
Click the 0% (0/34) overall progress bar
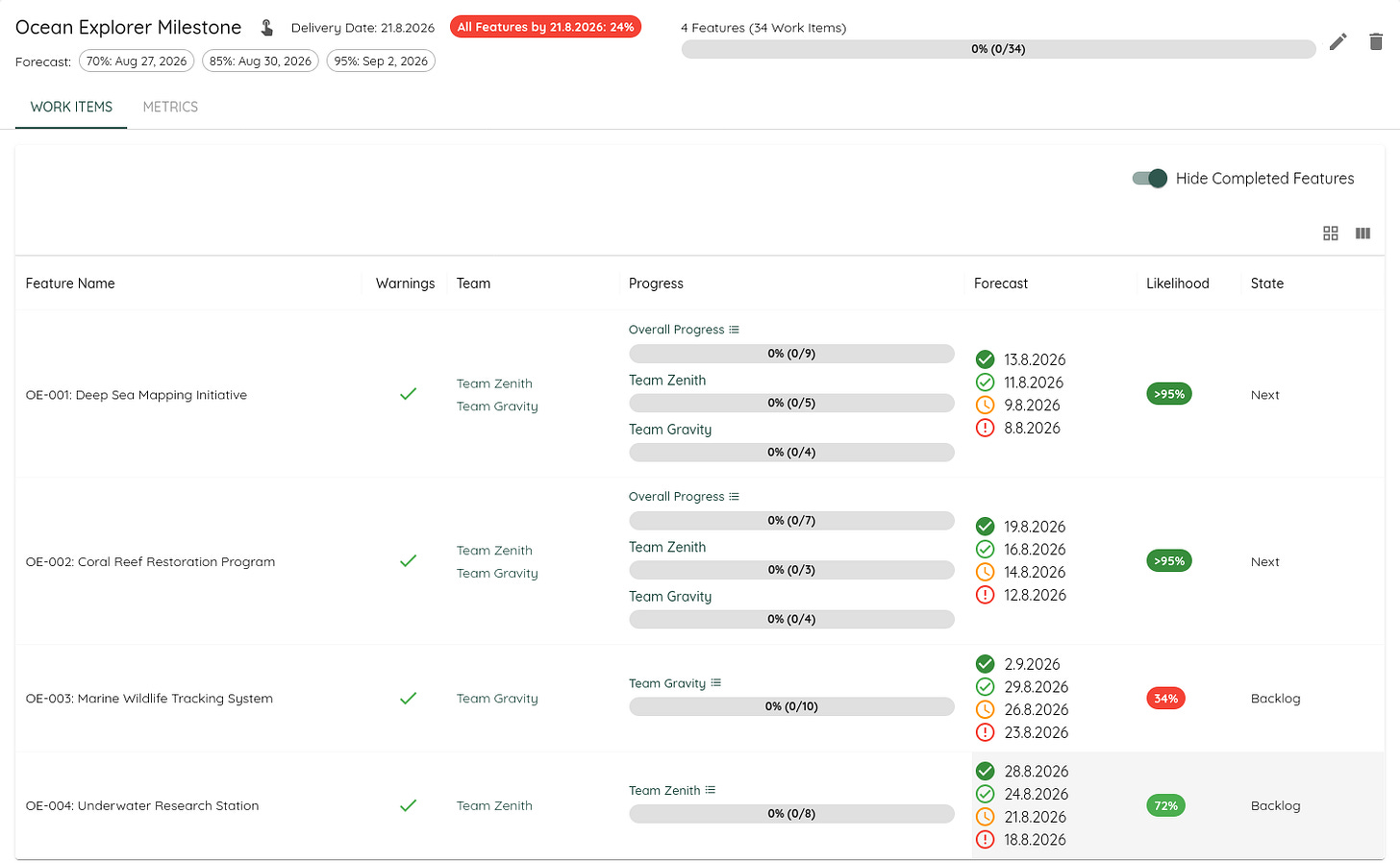[x=998, y=49]
